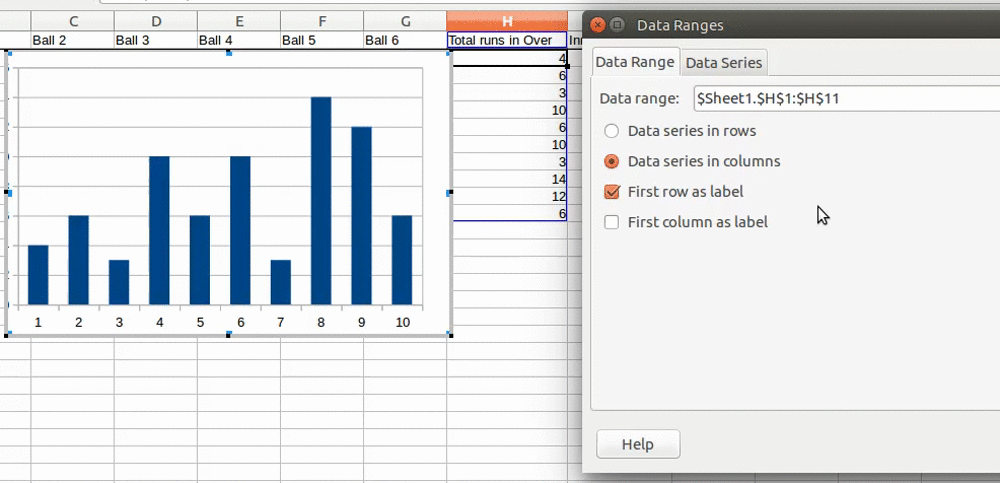
Task: Select the cell containing value 12
Action: point(508,196)
